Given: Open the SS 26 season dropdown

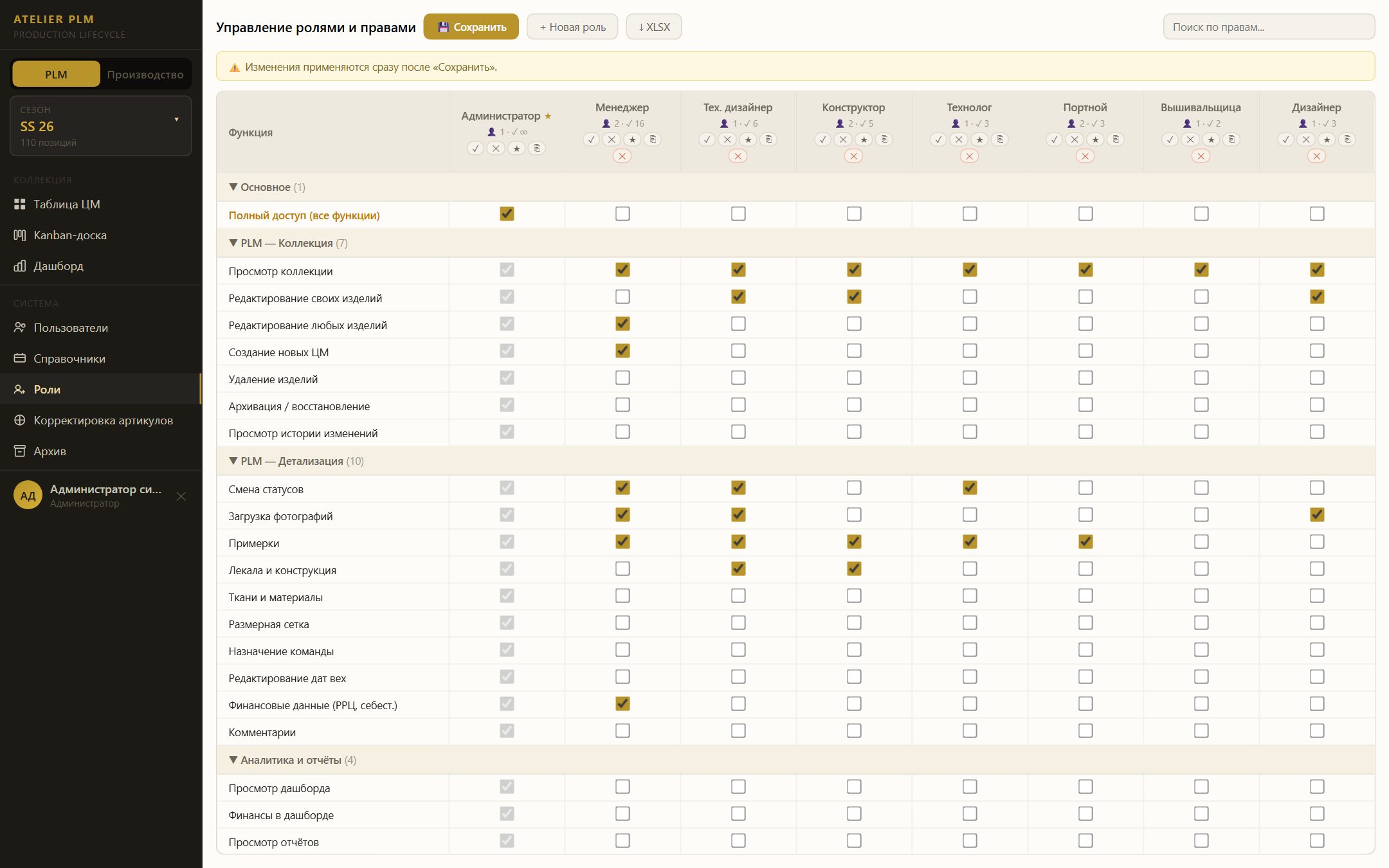Looking at the screenshot, I should [101, 126].
